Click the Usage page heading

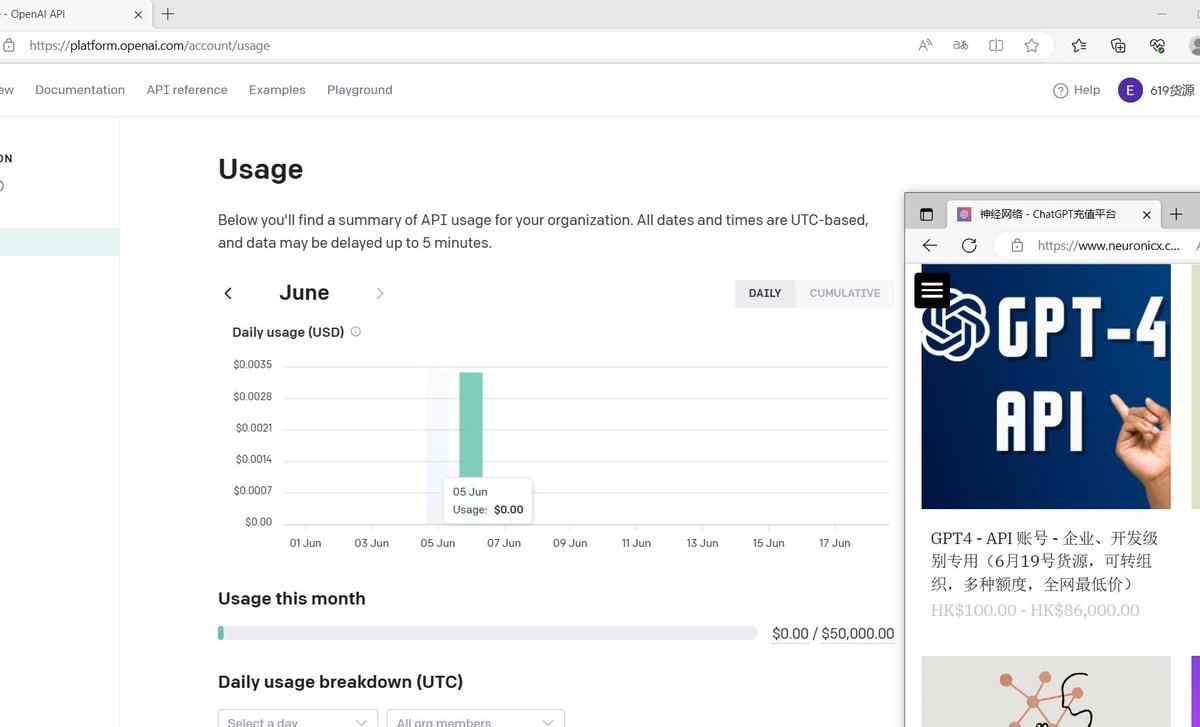point(260,170)
